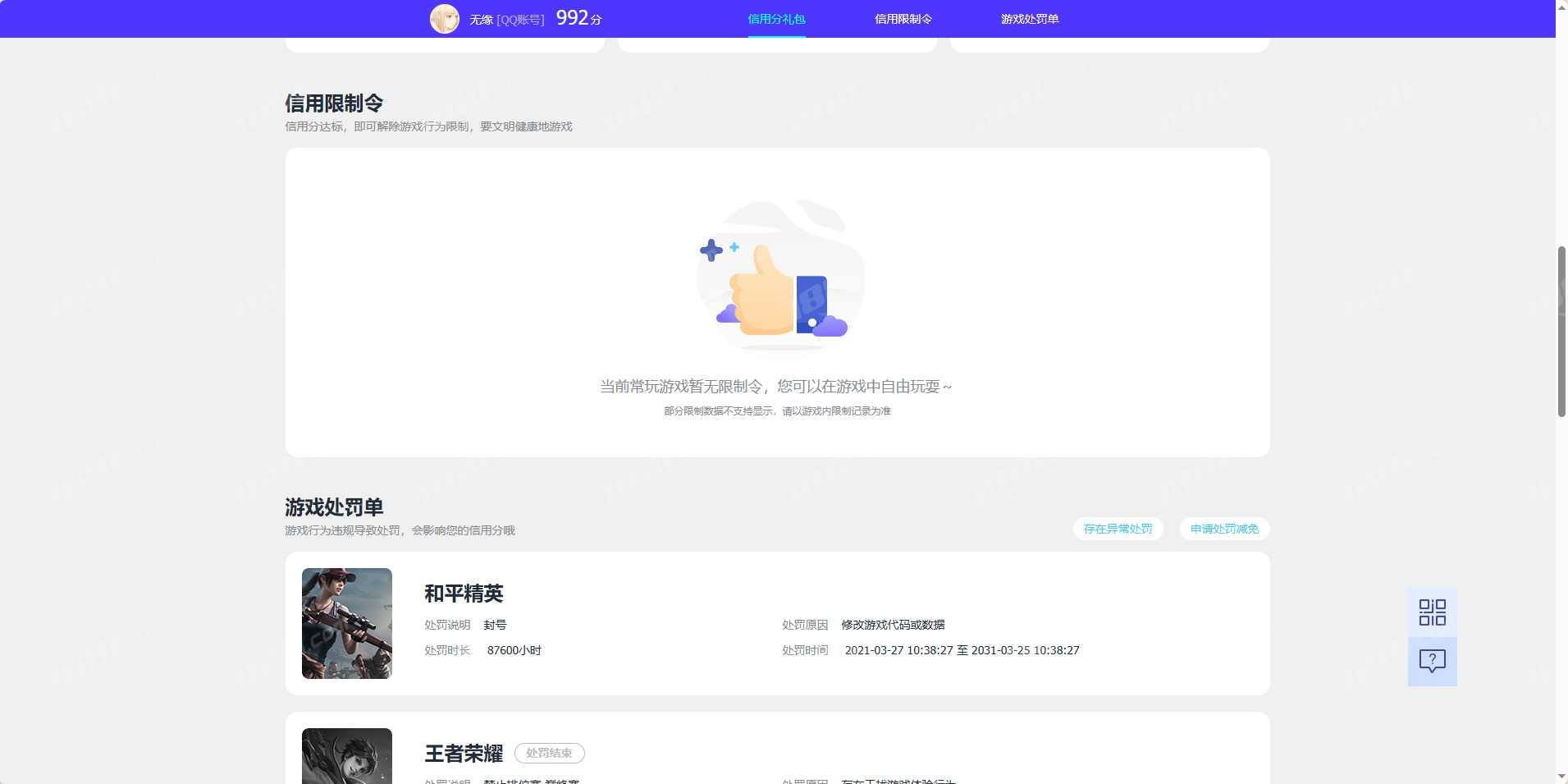Screen dimensions: 1568x784
Task: Click the scrollbar up arrow
Action: coord(1561,7)
